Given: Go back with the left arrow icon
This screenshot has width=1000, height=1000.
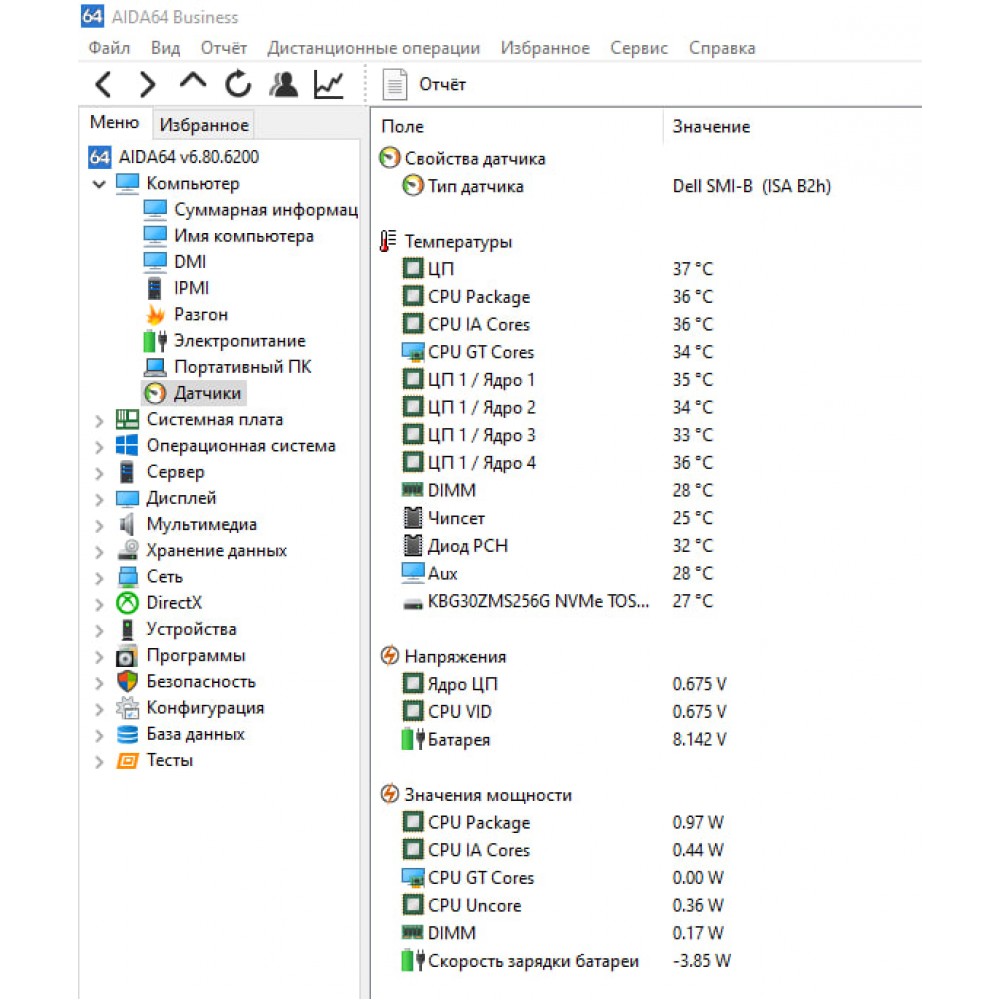Looking at the screenshot, I should (103, 84).
